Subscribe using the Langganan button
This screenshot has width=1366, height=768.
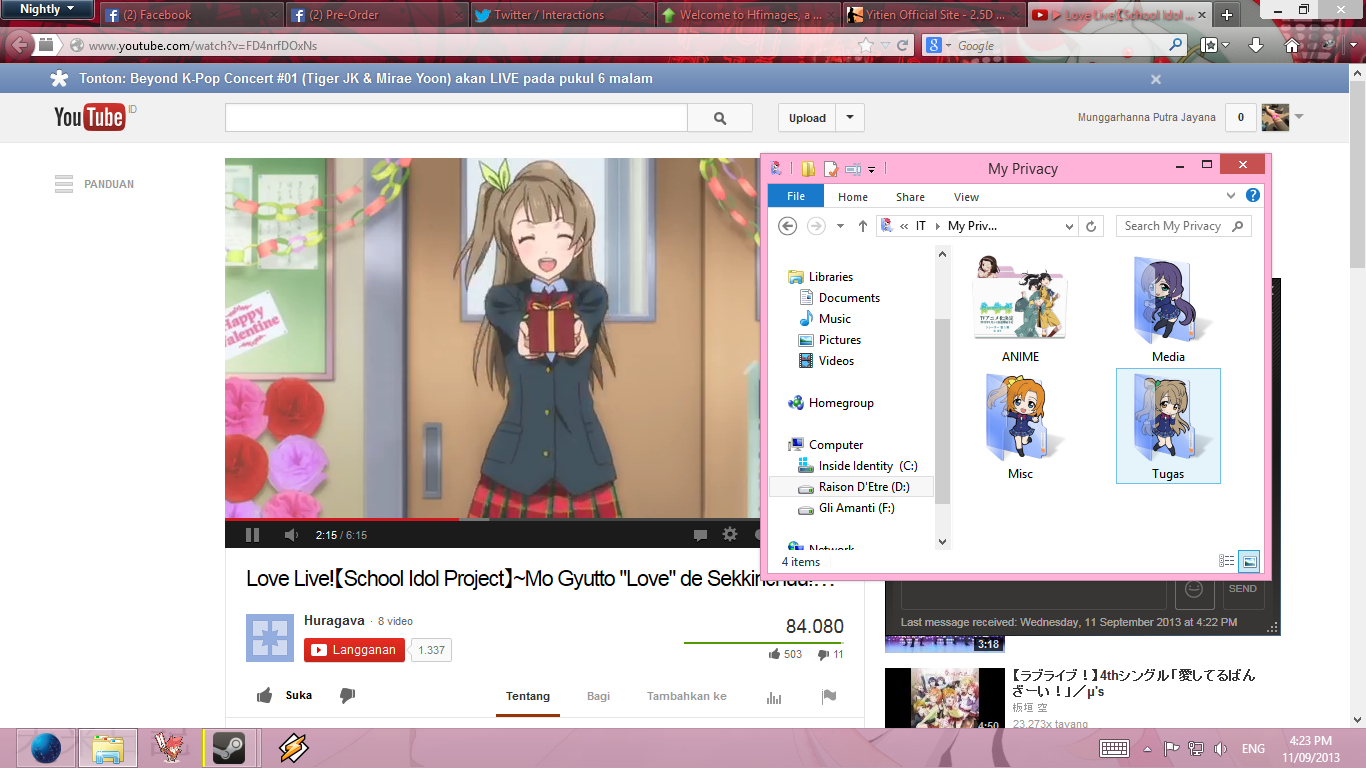pyautogui.click(x=354, y=650)
